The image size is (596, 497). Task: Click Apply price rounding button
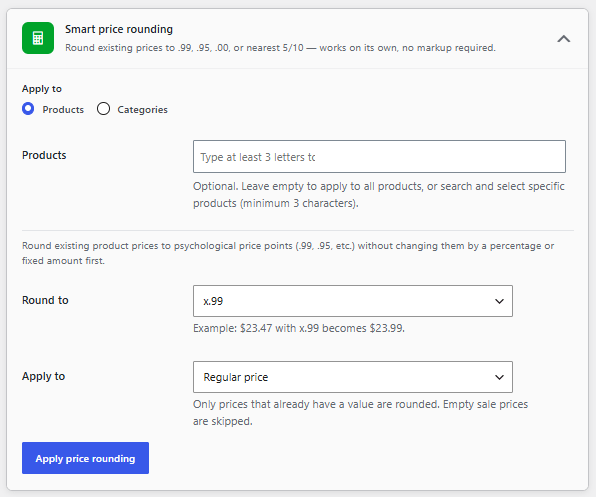pyautogui.click(x=86, y=458)
